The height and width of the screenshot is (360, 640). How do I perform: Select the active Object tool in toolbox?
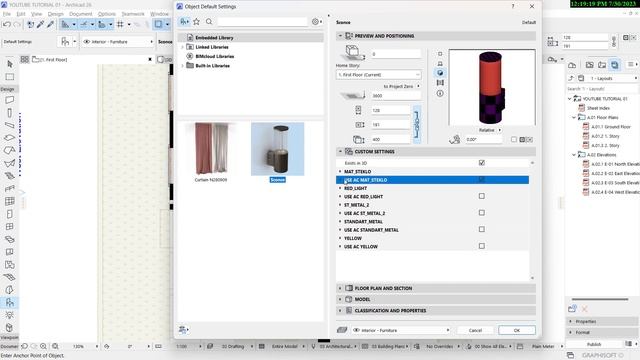(10, 302)
